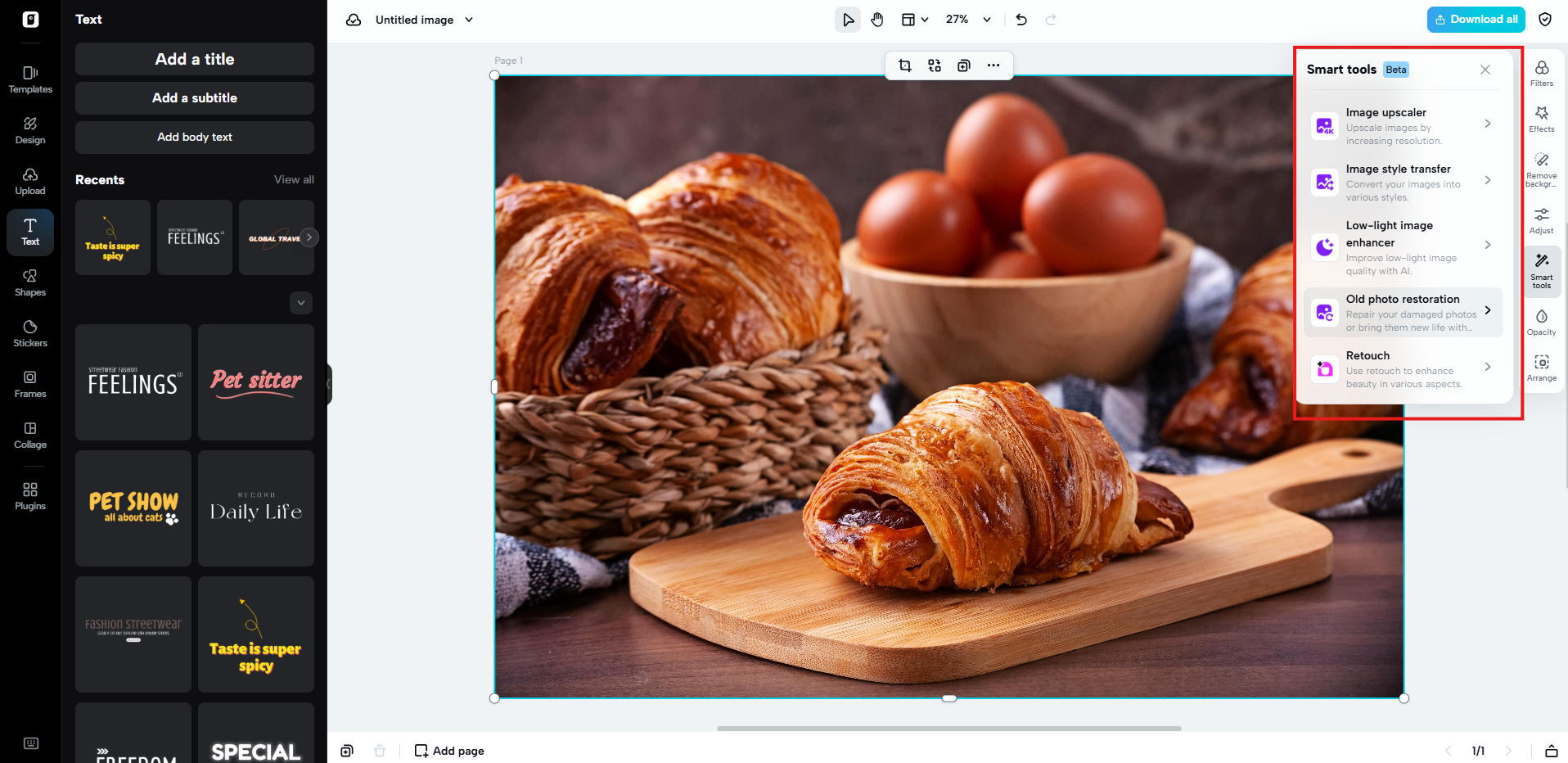1568x763 pixels.
Task: Close the Smart tools panel
Action: coord(1485,70)
